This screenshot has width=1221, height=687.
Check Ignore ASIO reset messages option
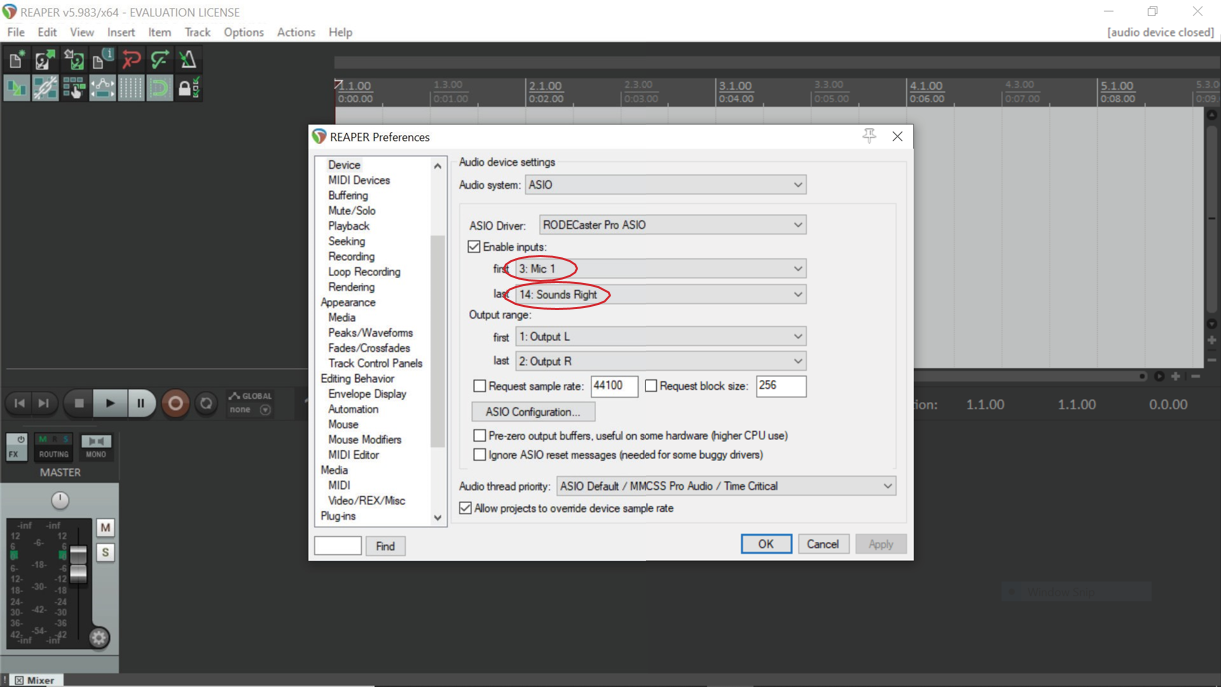tap(480, 455)
